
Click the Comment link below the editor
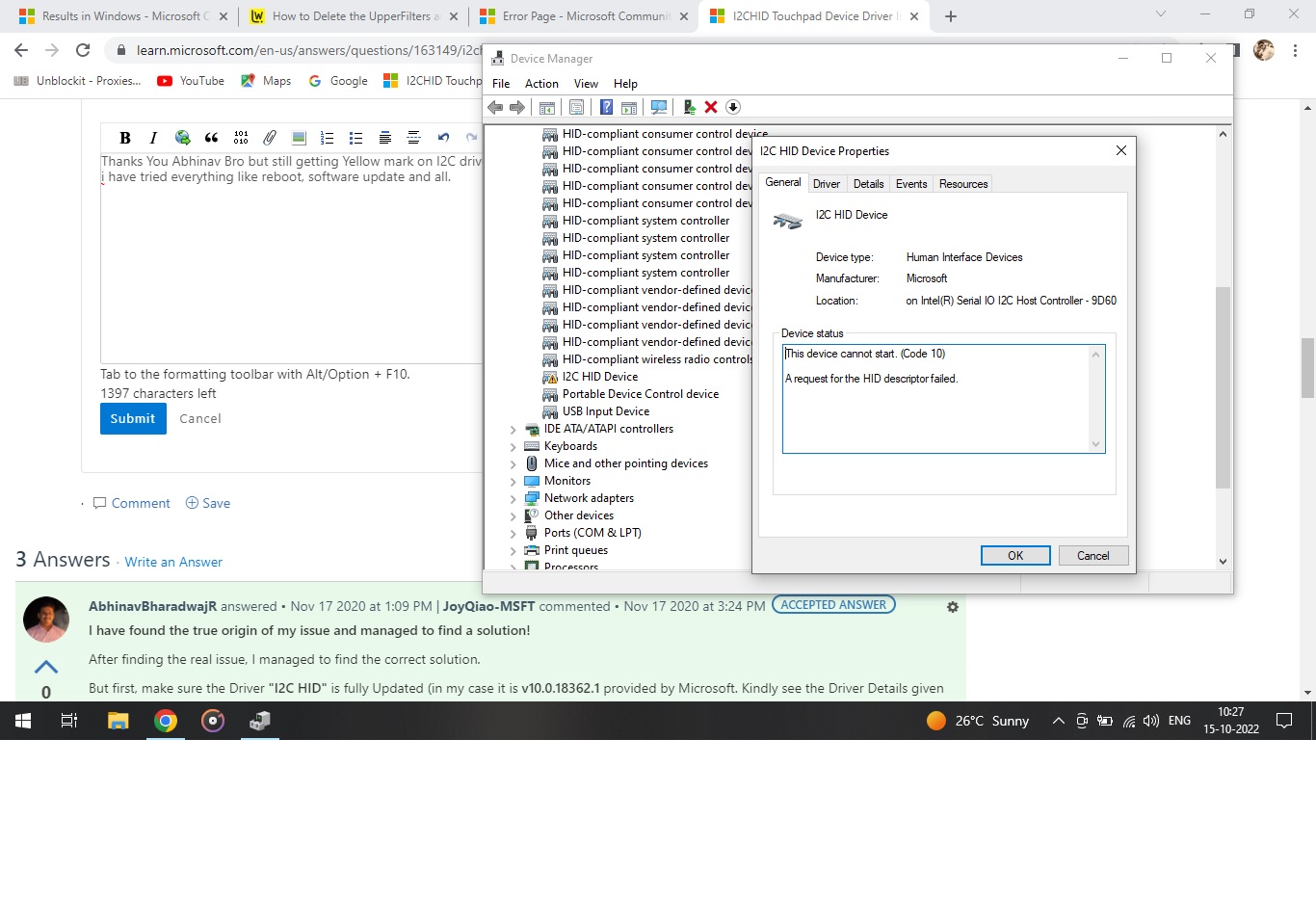(132, 504)
